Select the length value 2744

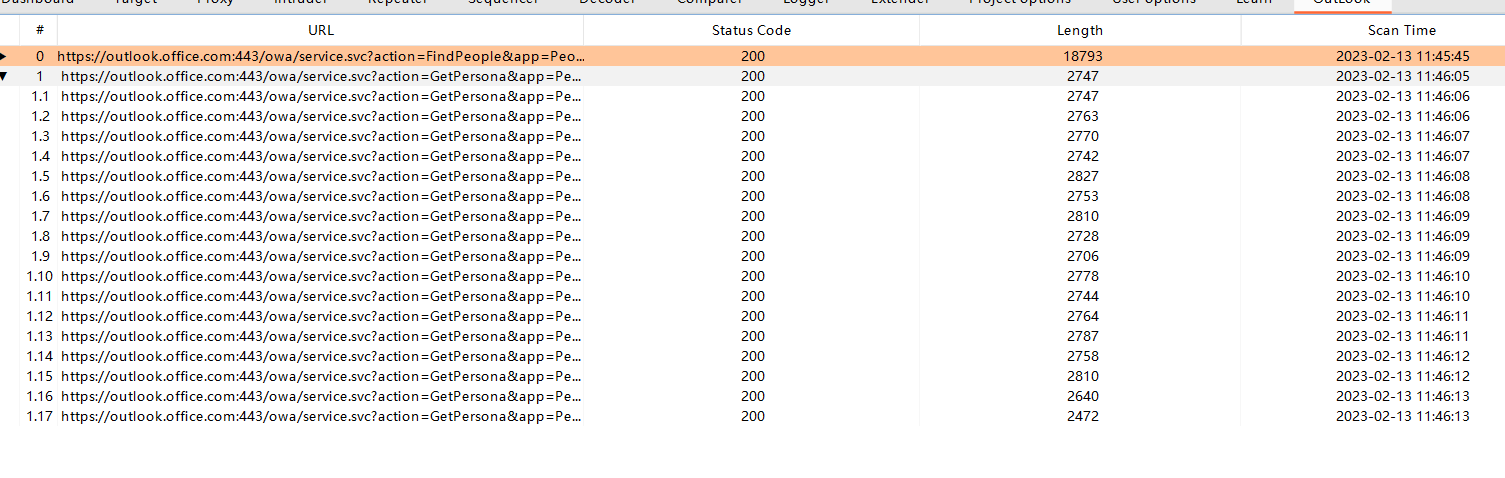point(1082,296)
